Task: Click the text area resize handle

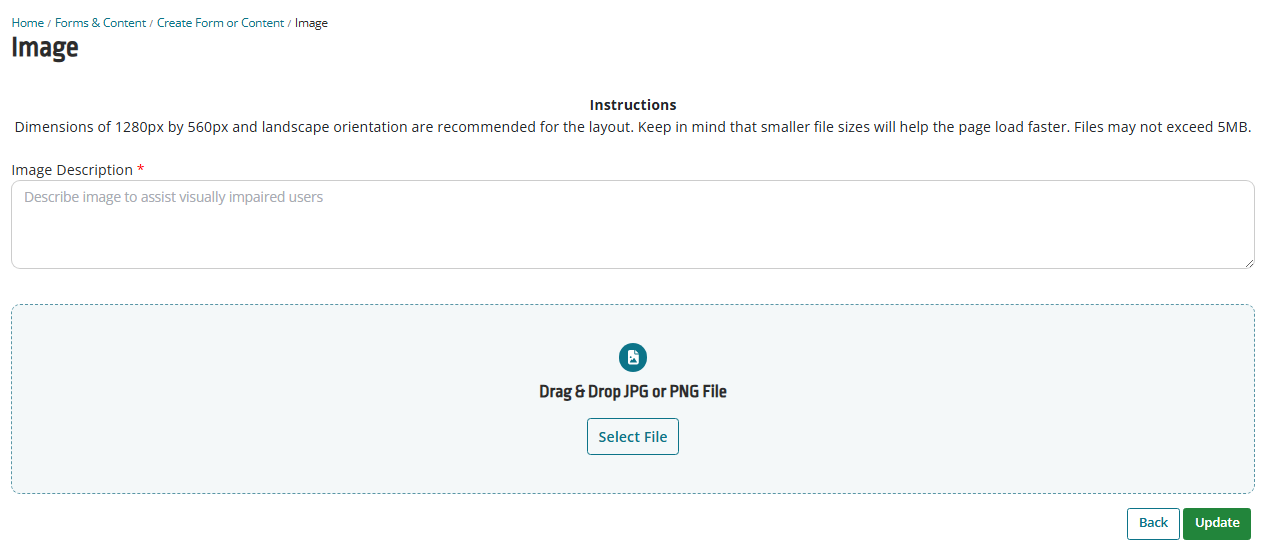Action: point(1248,262)
